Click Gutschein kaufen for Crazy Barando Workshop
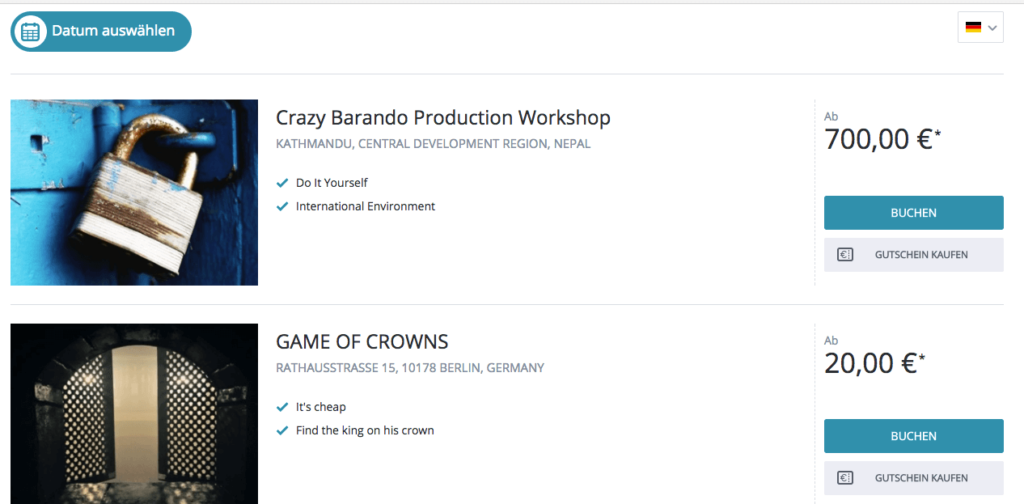This screenshot has width=1024, height=504. pos(913,255)
